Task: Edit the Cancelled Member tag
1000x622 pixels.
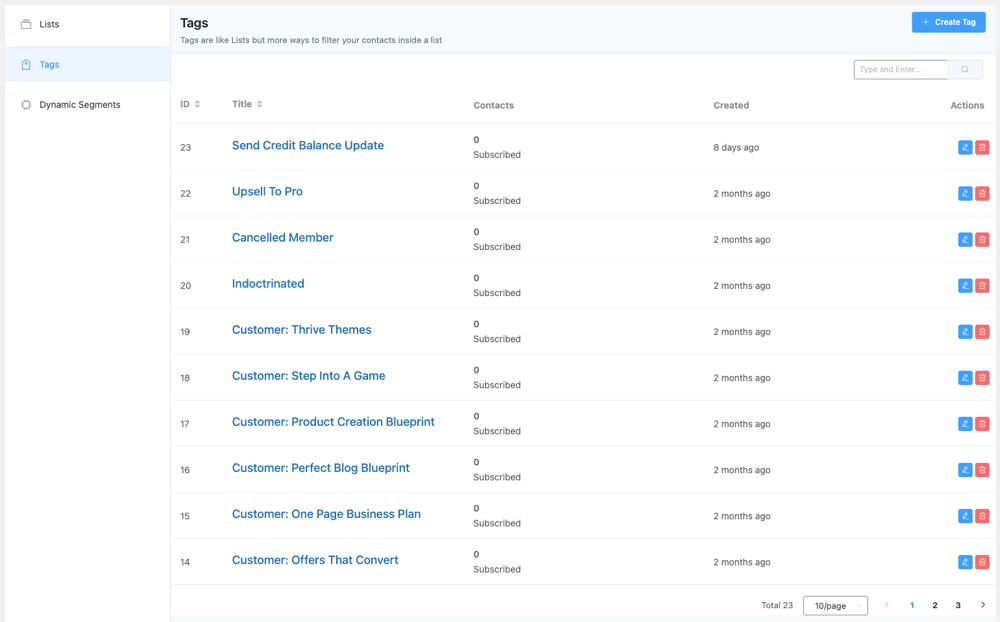Action: click(x=965, y=239)
